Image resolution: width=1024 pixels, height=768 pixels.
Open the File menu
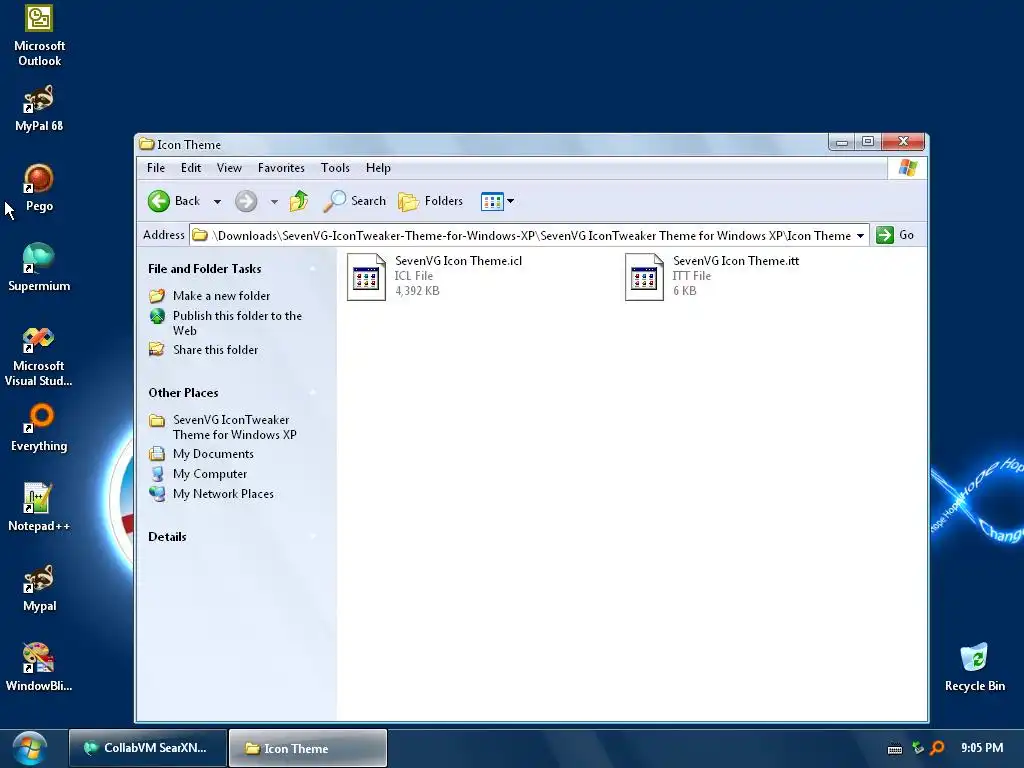[156, 168]
